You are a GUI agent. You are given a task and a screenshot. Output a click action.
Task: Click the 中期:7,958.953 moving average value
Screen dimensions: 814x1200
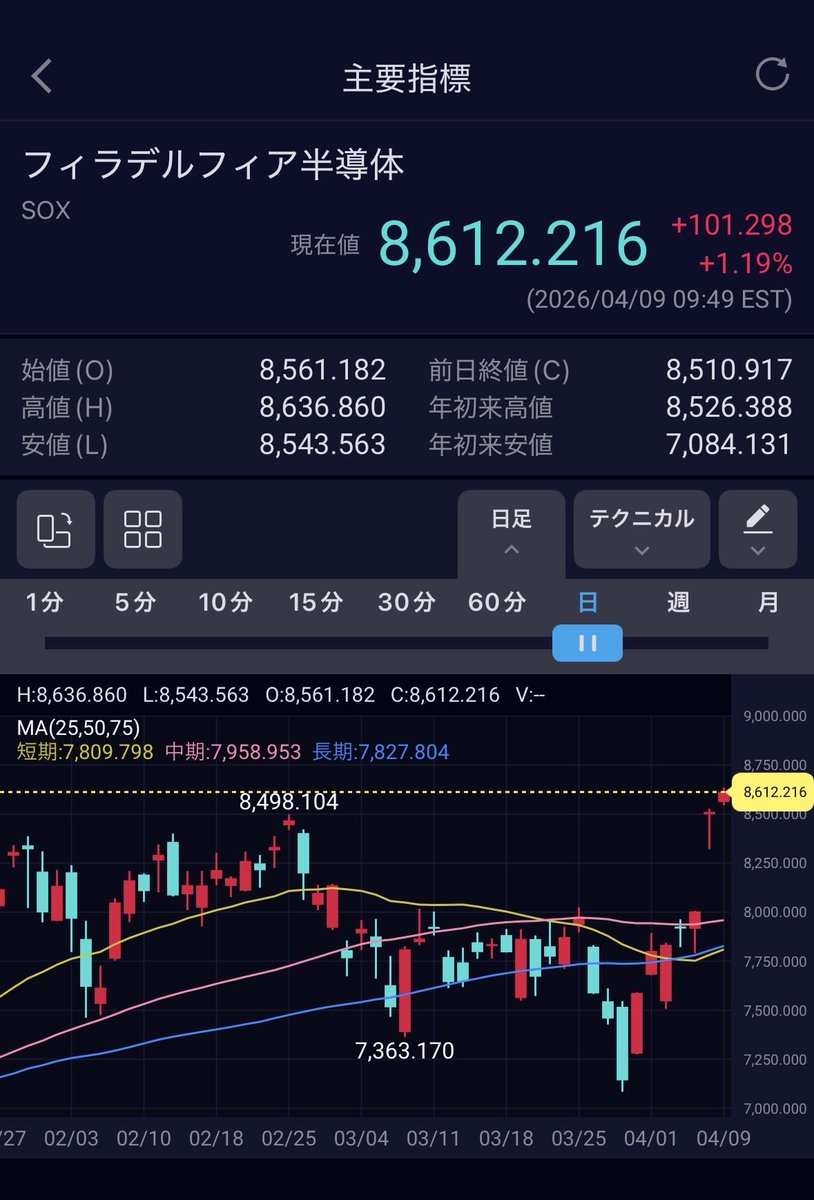coord(233,752)
